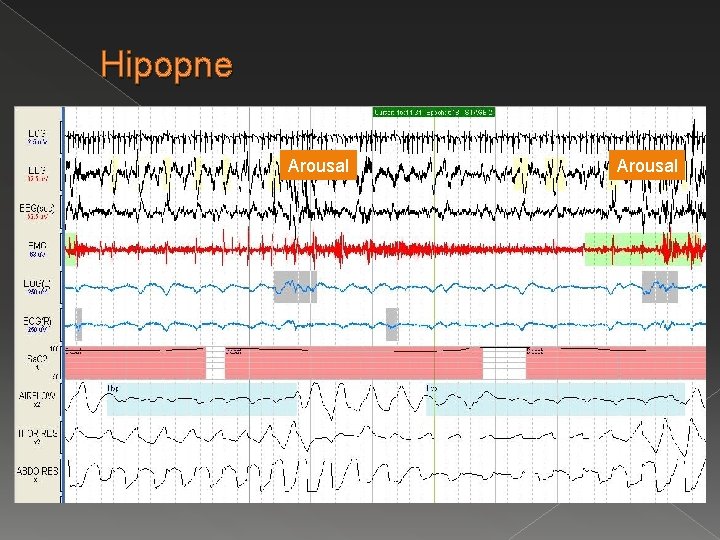Viewport: 720px width, 540px height.
Task: Select the second blue hypopnea event on AIRFLOW
Action: click(556, 399)
